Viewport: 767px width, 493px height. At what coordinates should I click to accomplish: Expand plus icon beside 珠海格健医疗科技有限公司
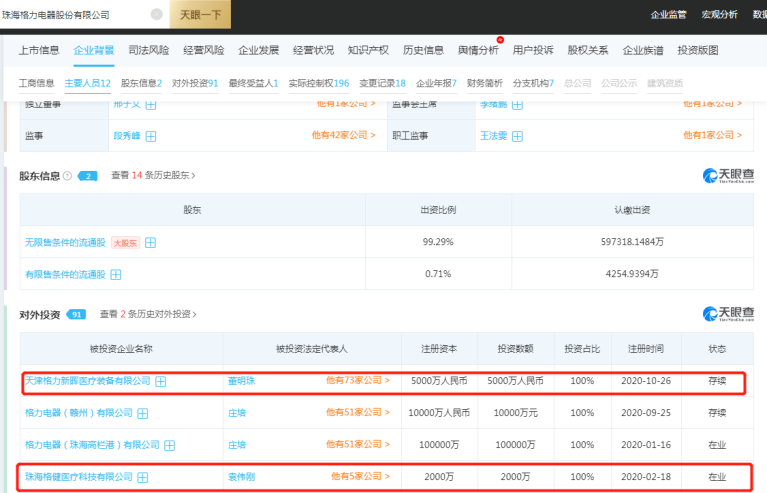tap(142, 477)
